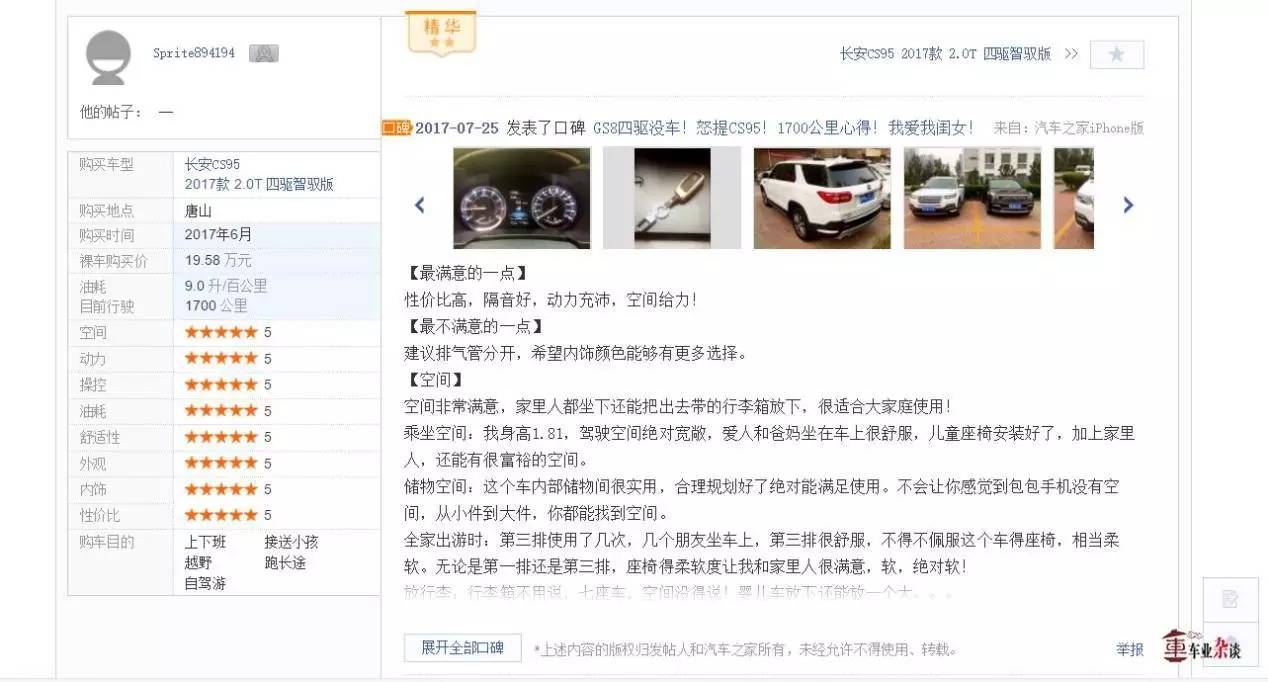Image resolution: width=1268 pixels, height=682 pixels.
Task: Click the 长安CS95 model link in sidebar
Action: tap(212, 164)
